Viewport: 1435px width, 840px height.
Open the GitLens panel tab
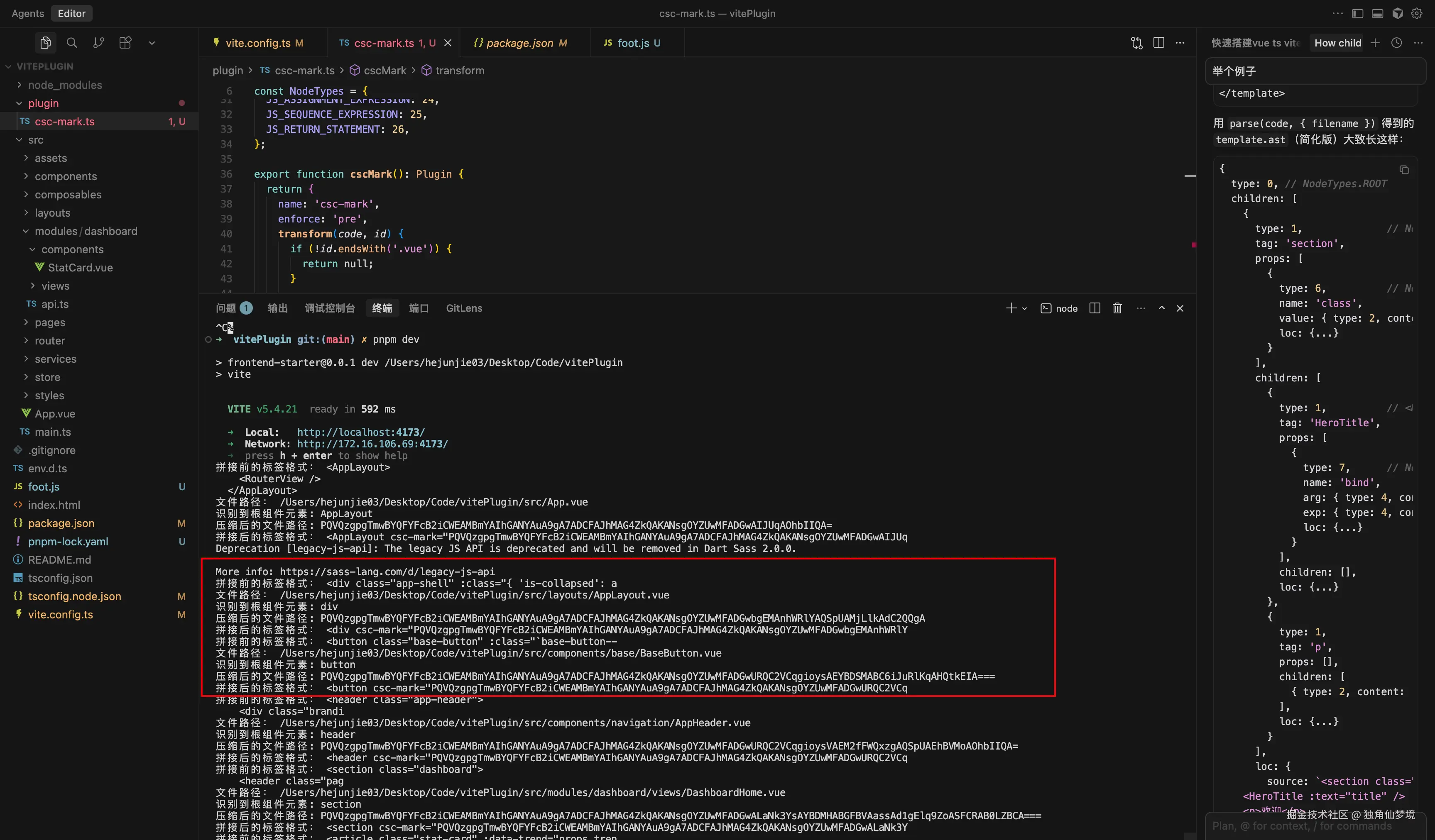click(x=463, y=308)
